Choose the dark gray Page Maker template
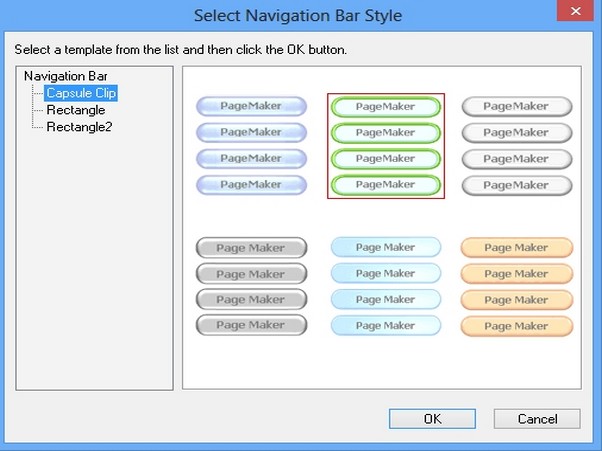Image resolution: width=602 pixels, height=451 pixels. point(251,286)
